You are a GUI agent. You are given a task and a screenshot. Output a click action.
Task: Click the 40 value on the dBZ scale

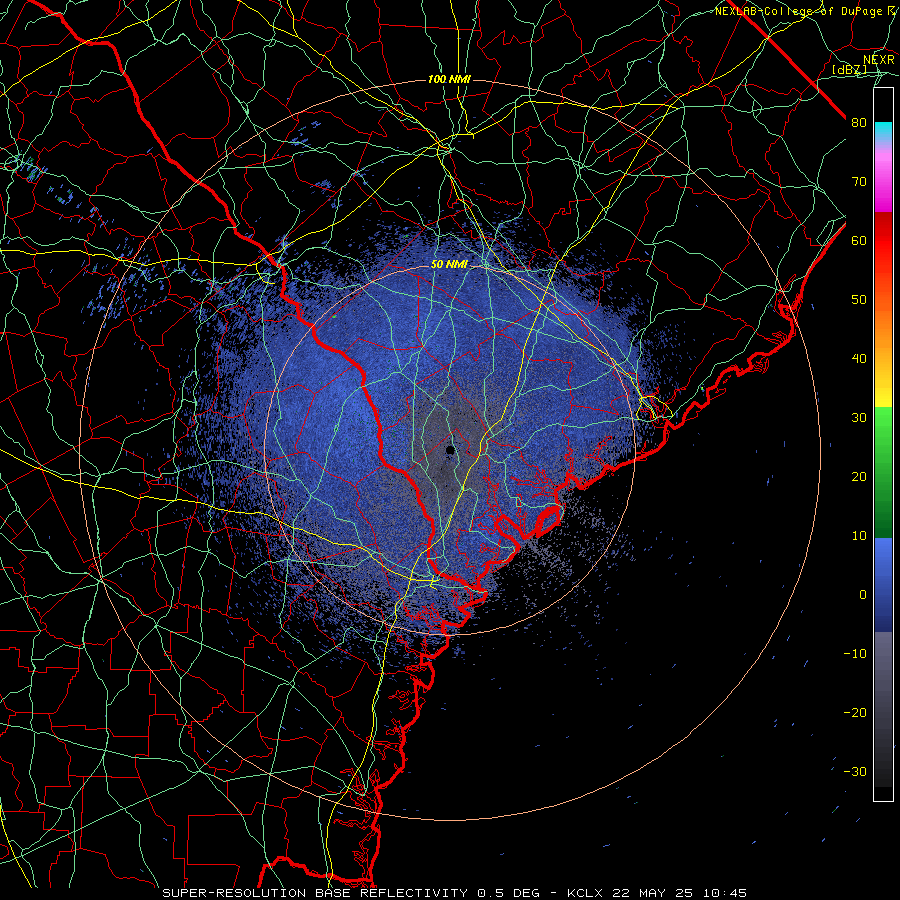[x=859, y=359]
